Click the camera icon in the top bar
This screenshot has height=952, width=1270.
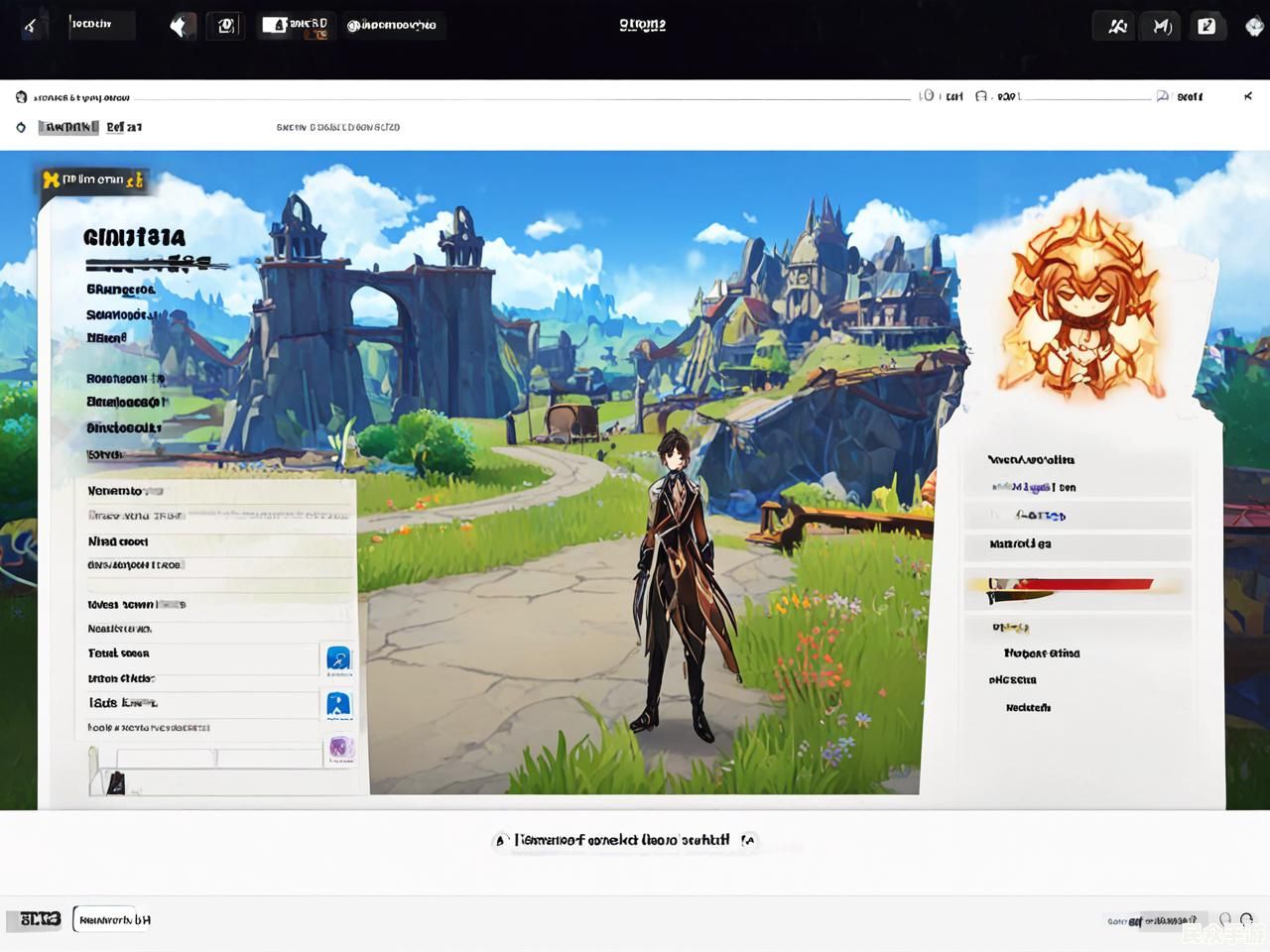[x=226, y=26]
